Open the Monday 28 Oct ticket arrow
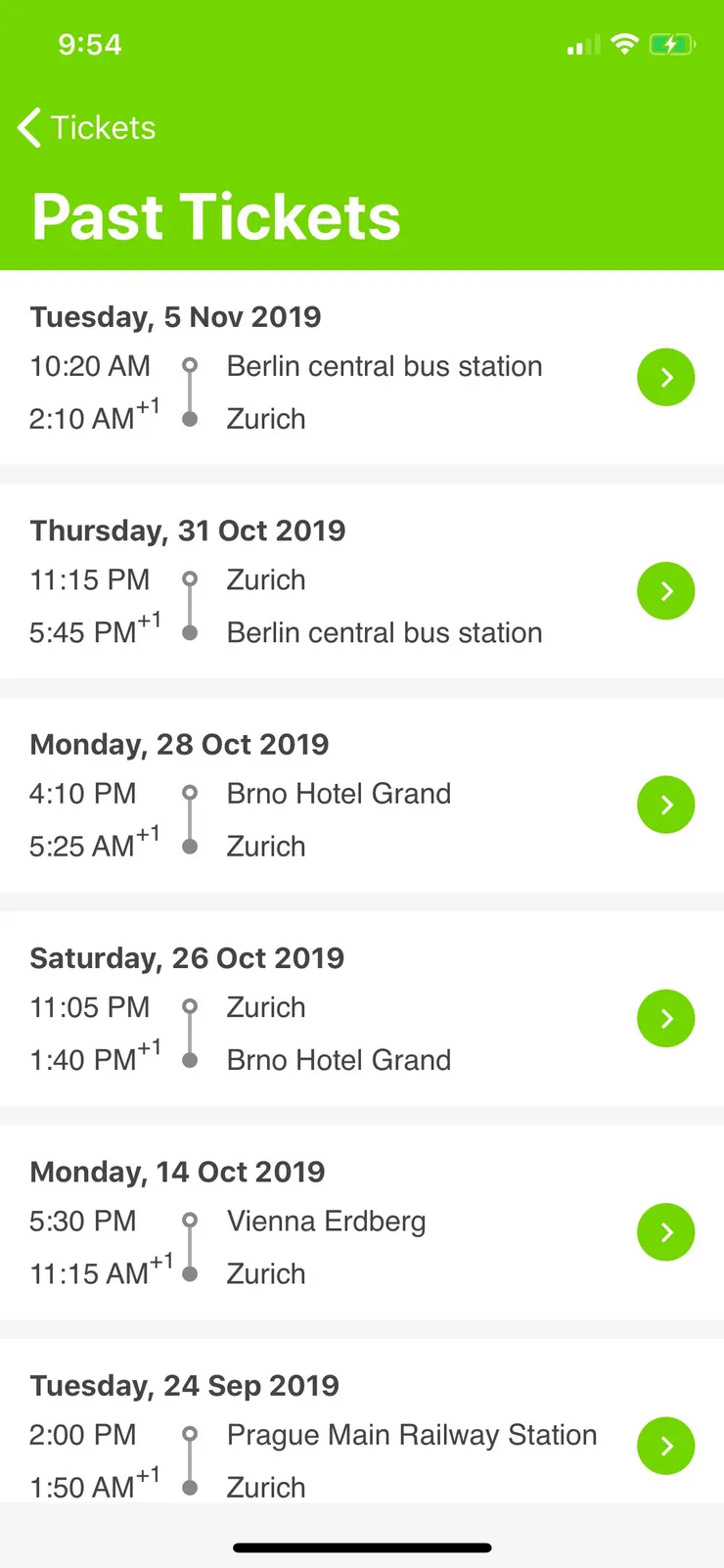Screen dimensions: 724x1568 [x=665, y=805]
